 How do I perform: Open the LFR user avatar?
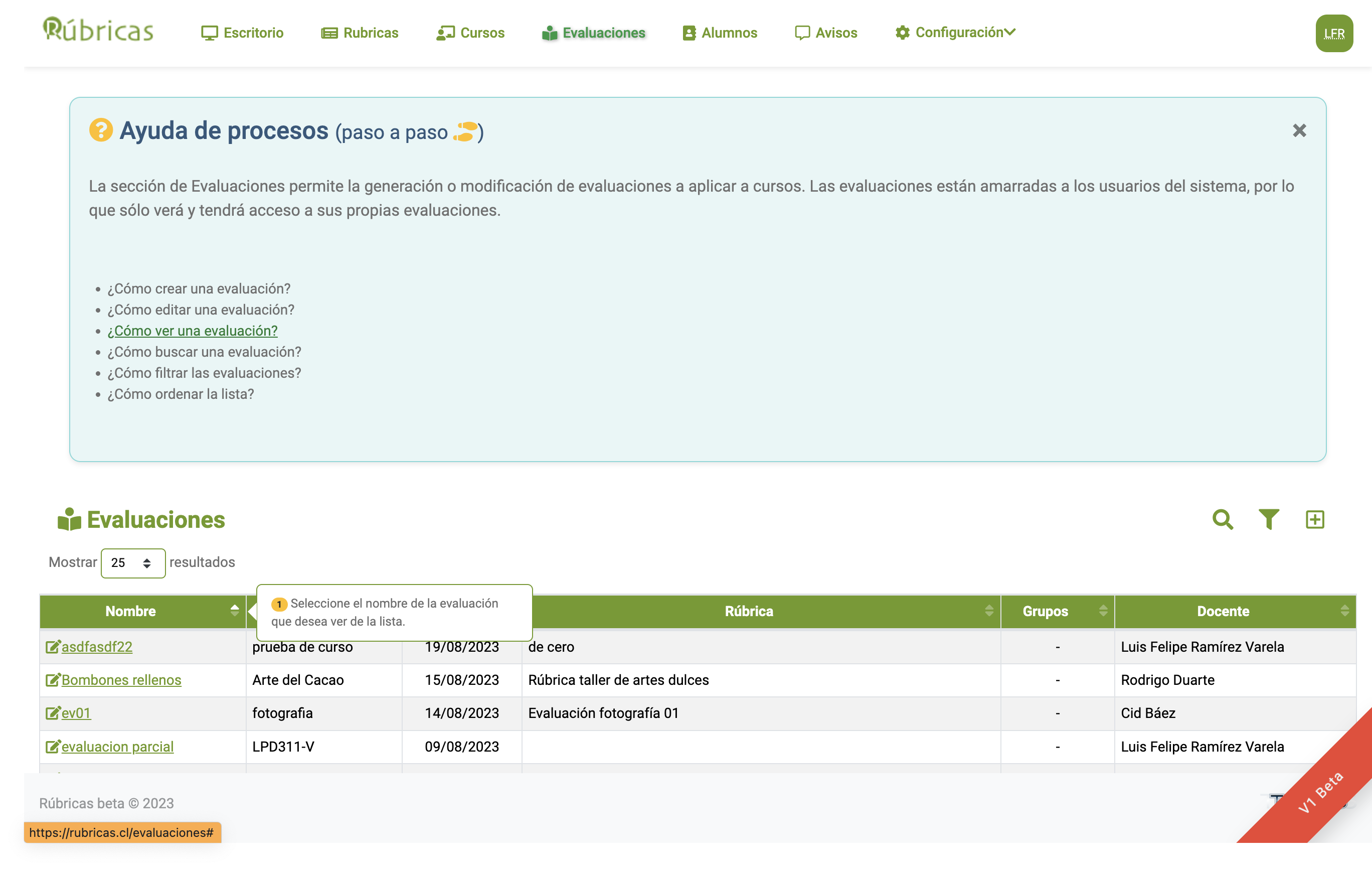click(1333, 34)
